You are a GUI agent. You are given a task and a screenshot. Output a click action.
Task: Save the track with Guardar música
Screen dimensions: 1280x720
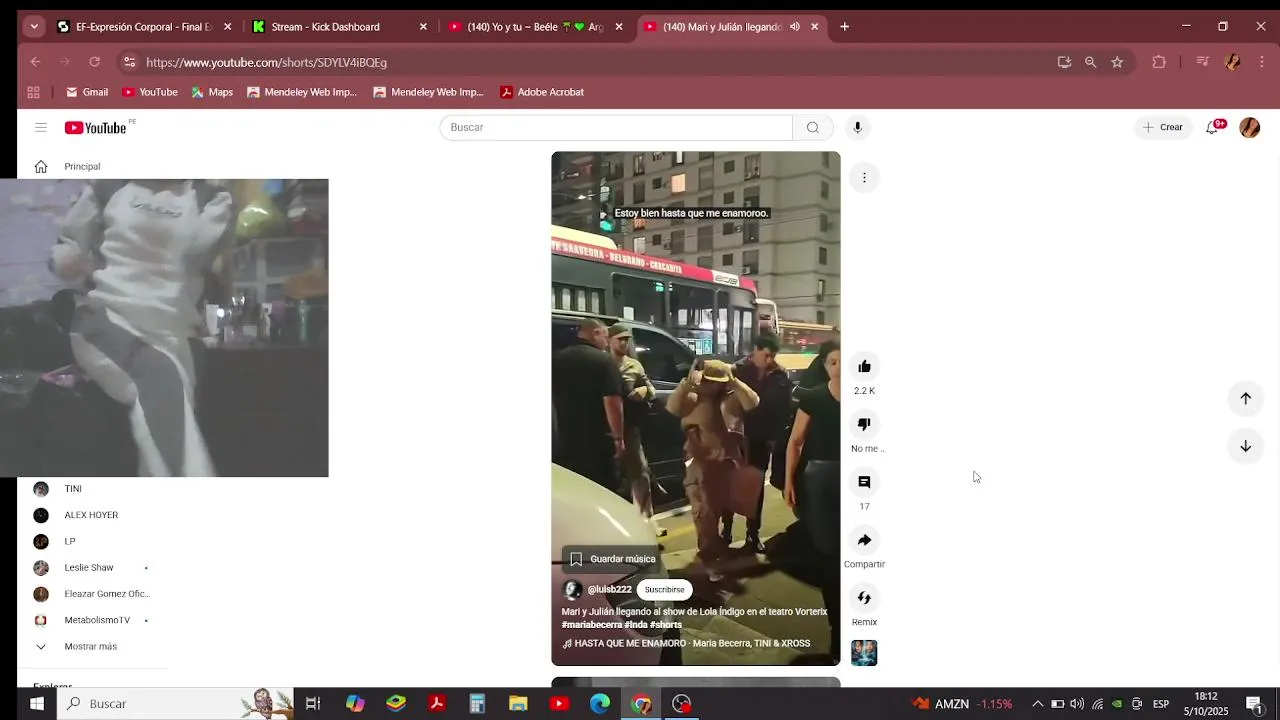613,559
